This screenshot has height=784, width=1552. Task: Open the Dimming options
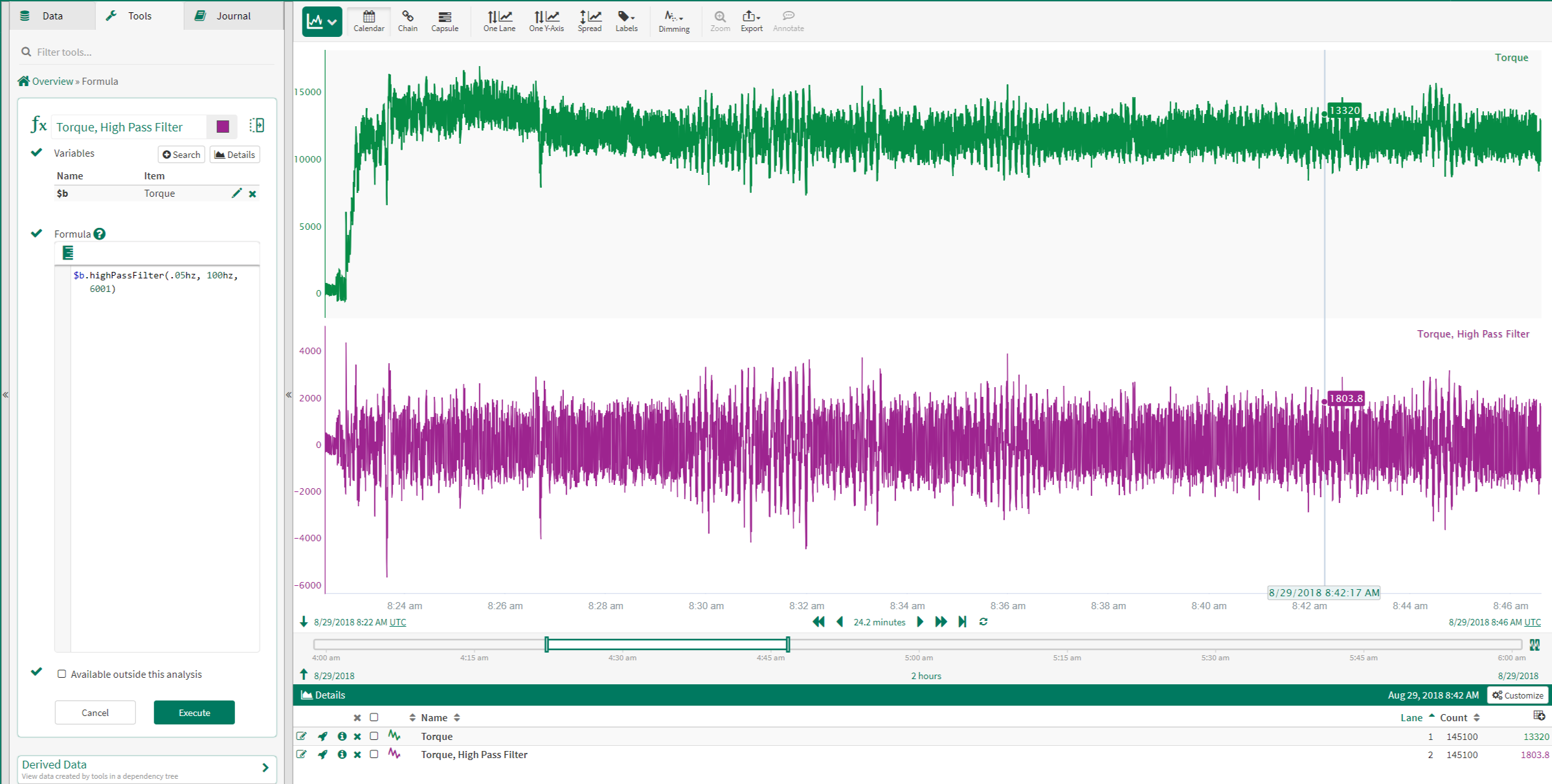(x=673, y=21)
